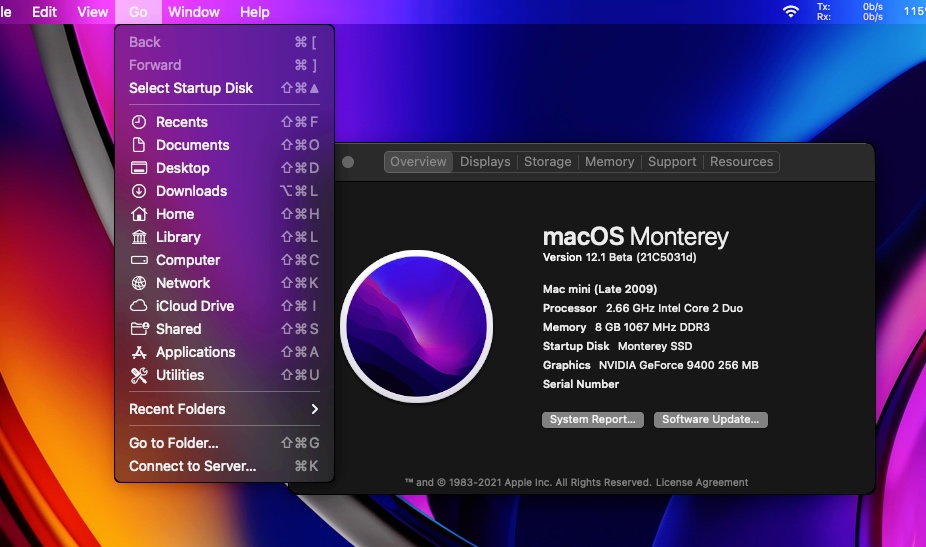This screenshot has height=547, width=926.
Task: Expand the Recent Folders submenu
Action: (x=224, y=409)
